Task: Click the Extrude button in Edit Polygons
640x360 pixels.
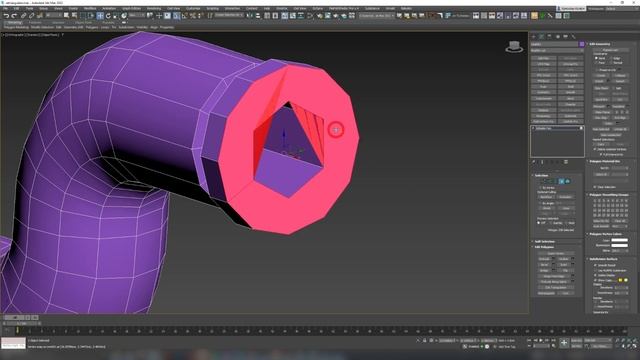Action: click(543, 259)
